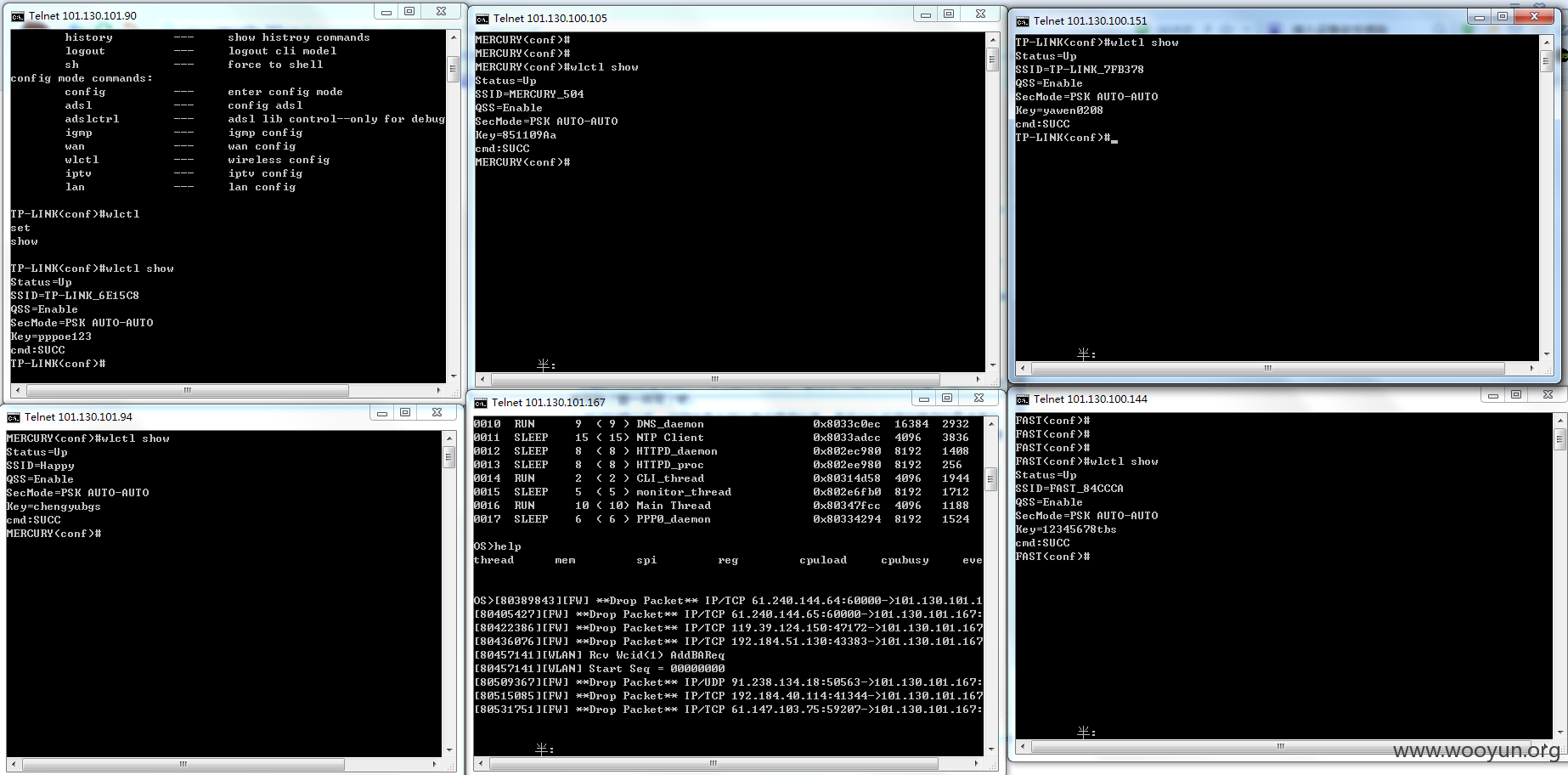Click the 'SSID=TP-LINK_6E15C8' line

click(75, 296)
